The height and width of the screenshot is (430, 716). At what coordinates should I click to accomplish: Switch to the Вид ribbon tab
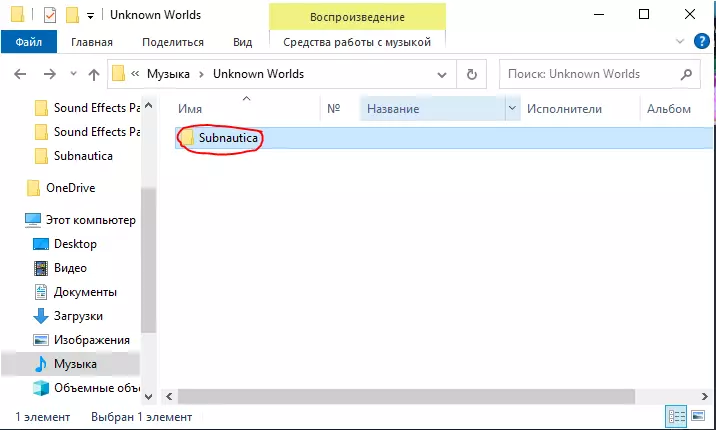pyautogui.click(x=242, y=42)
